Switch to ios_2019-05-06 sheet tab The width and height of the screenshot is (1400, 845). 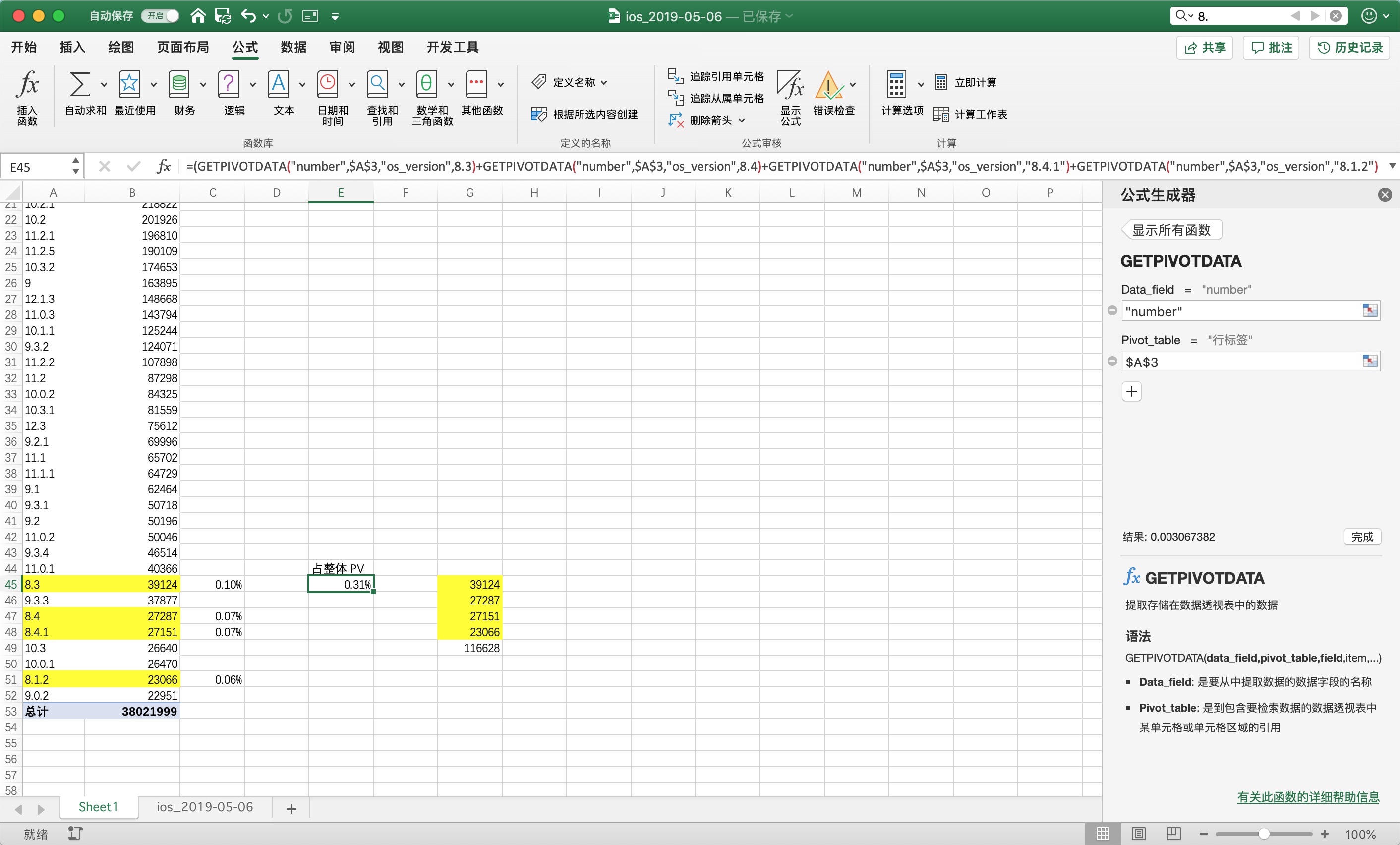click(x=205, y=807)
